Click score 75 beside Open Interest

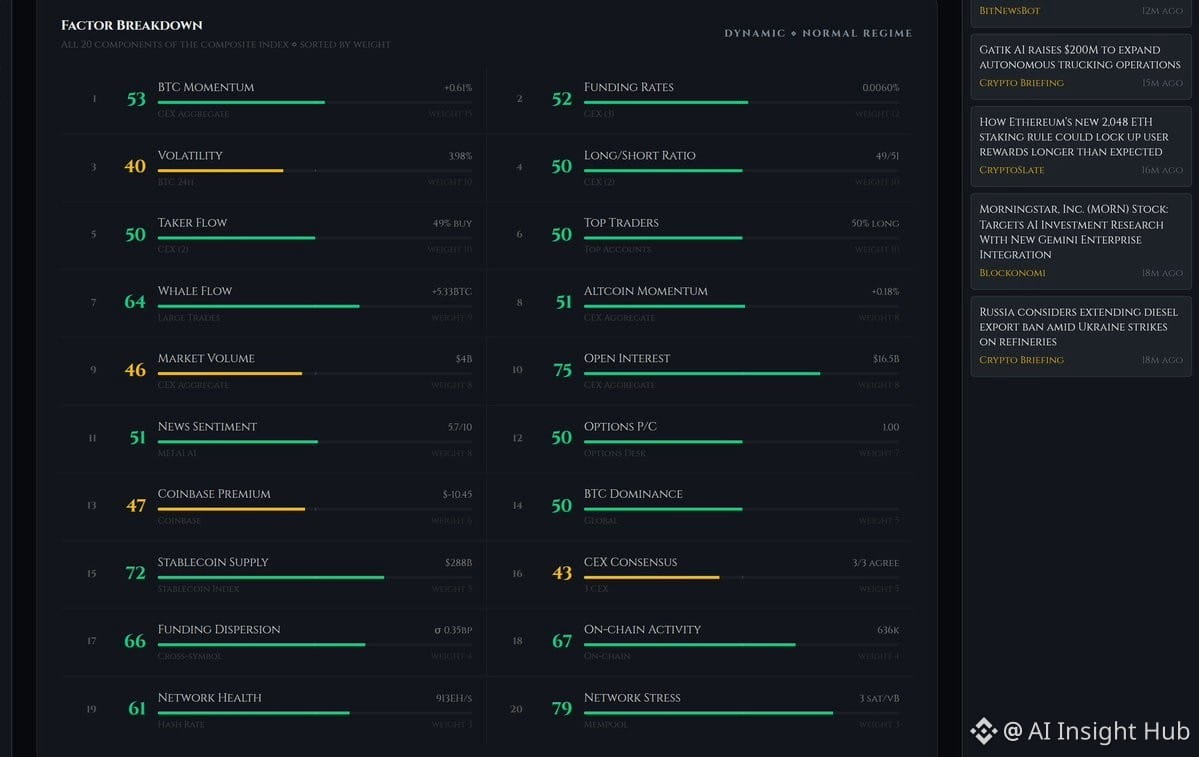point(562,370)
